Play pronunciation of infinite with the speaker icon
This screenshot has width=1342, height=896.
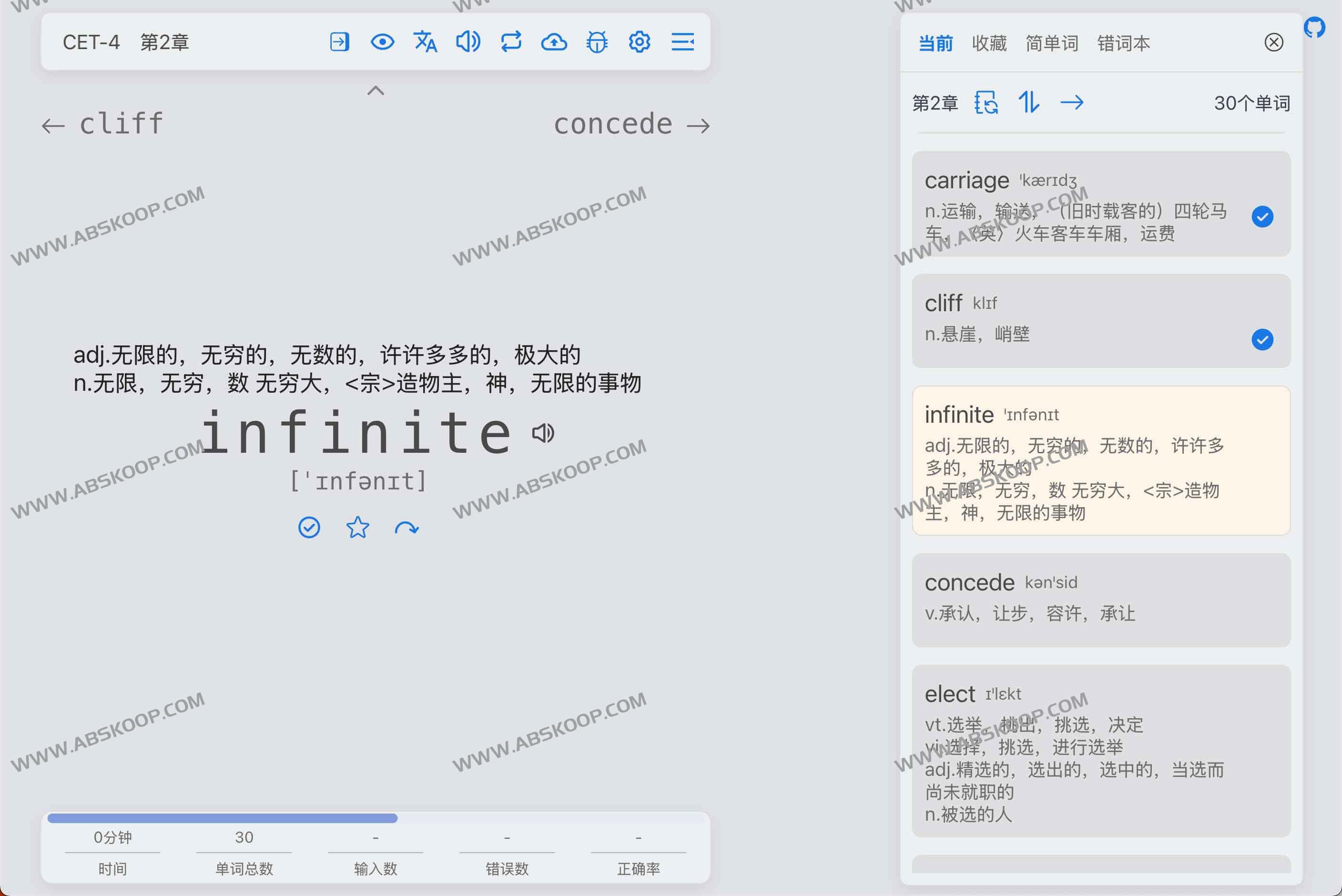[543, 433]
